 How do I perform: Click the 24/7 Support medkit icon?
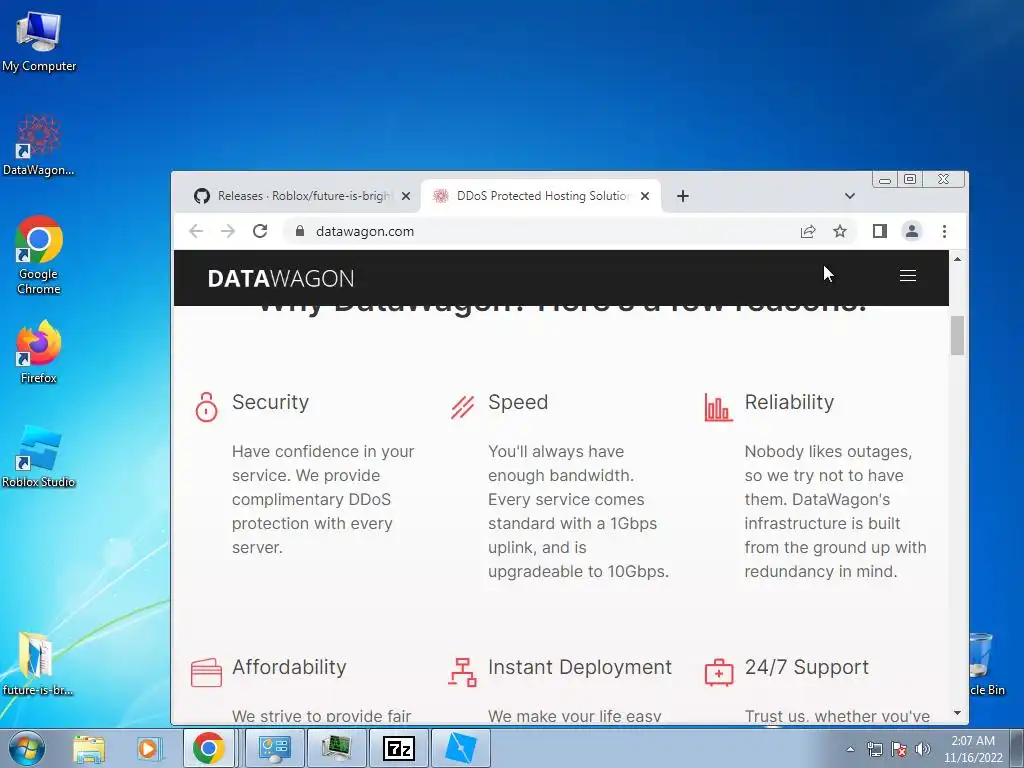(x=718, y=673)
